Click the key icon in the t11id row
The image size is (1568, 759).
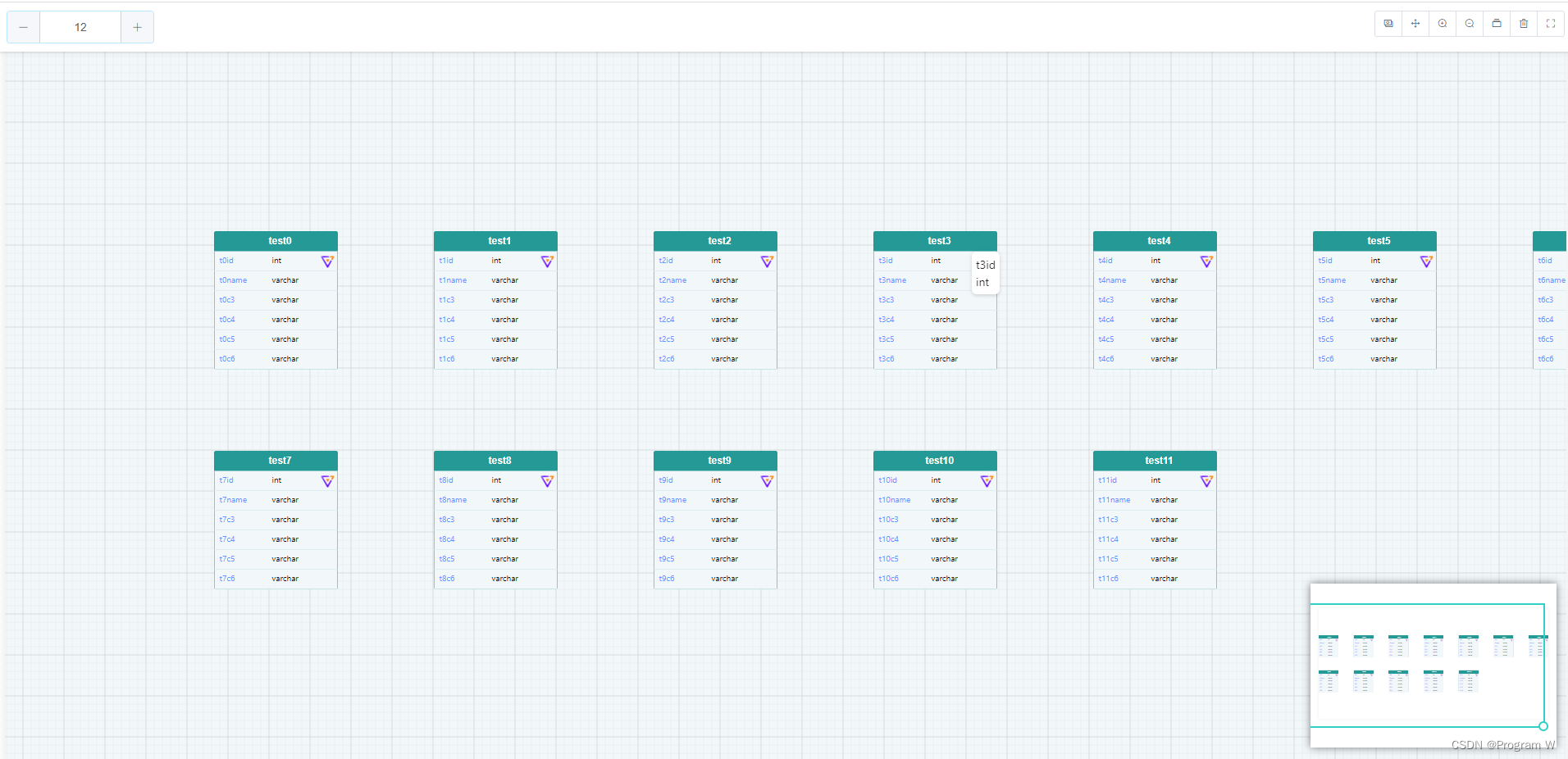pyautogui.click(x=1206, y=481)
